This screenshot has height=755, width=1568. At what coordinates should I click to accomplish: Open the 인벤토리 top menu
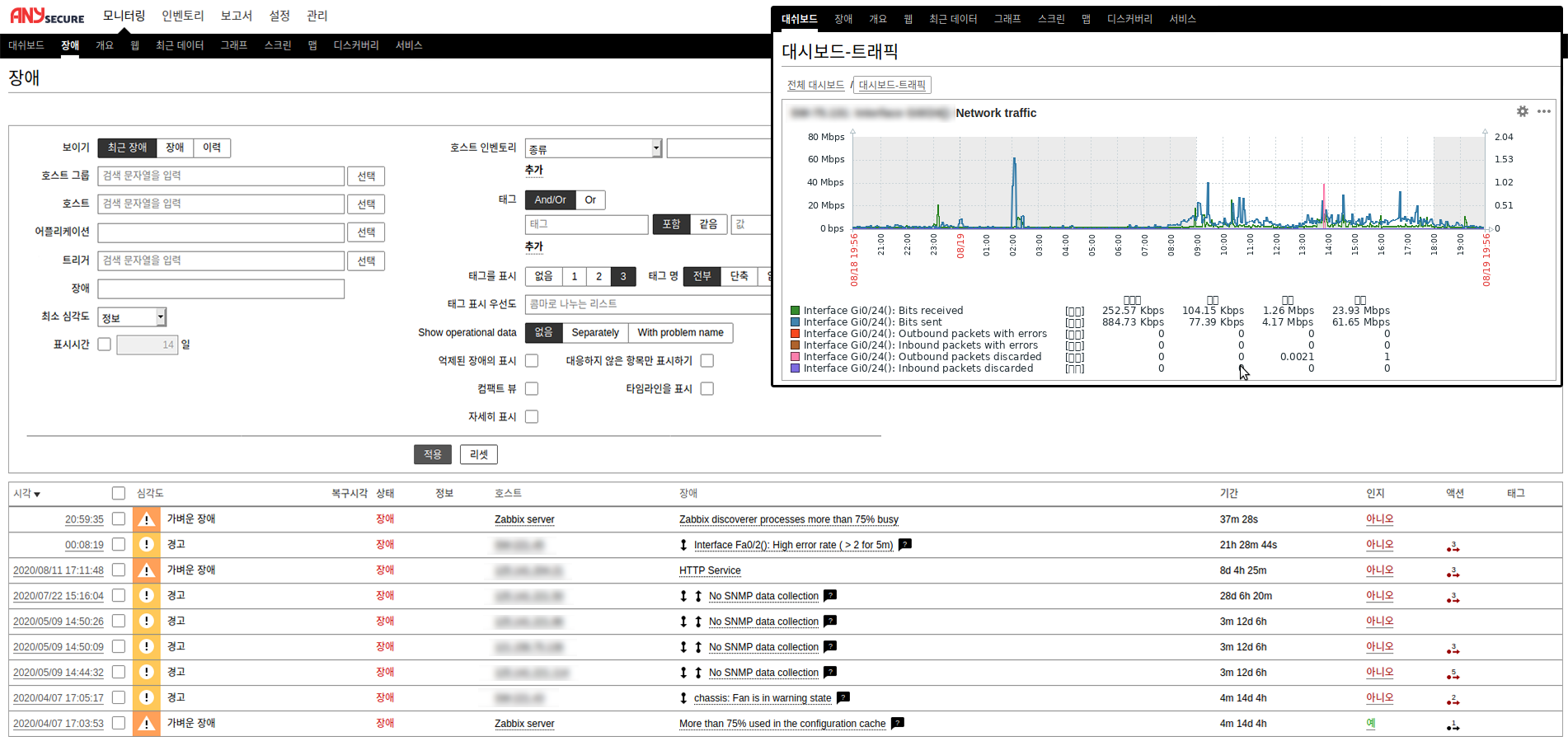coord(182,16)
